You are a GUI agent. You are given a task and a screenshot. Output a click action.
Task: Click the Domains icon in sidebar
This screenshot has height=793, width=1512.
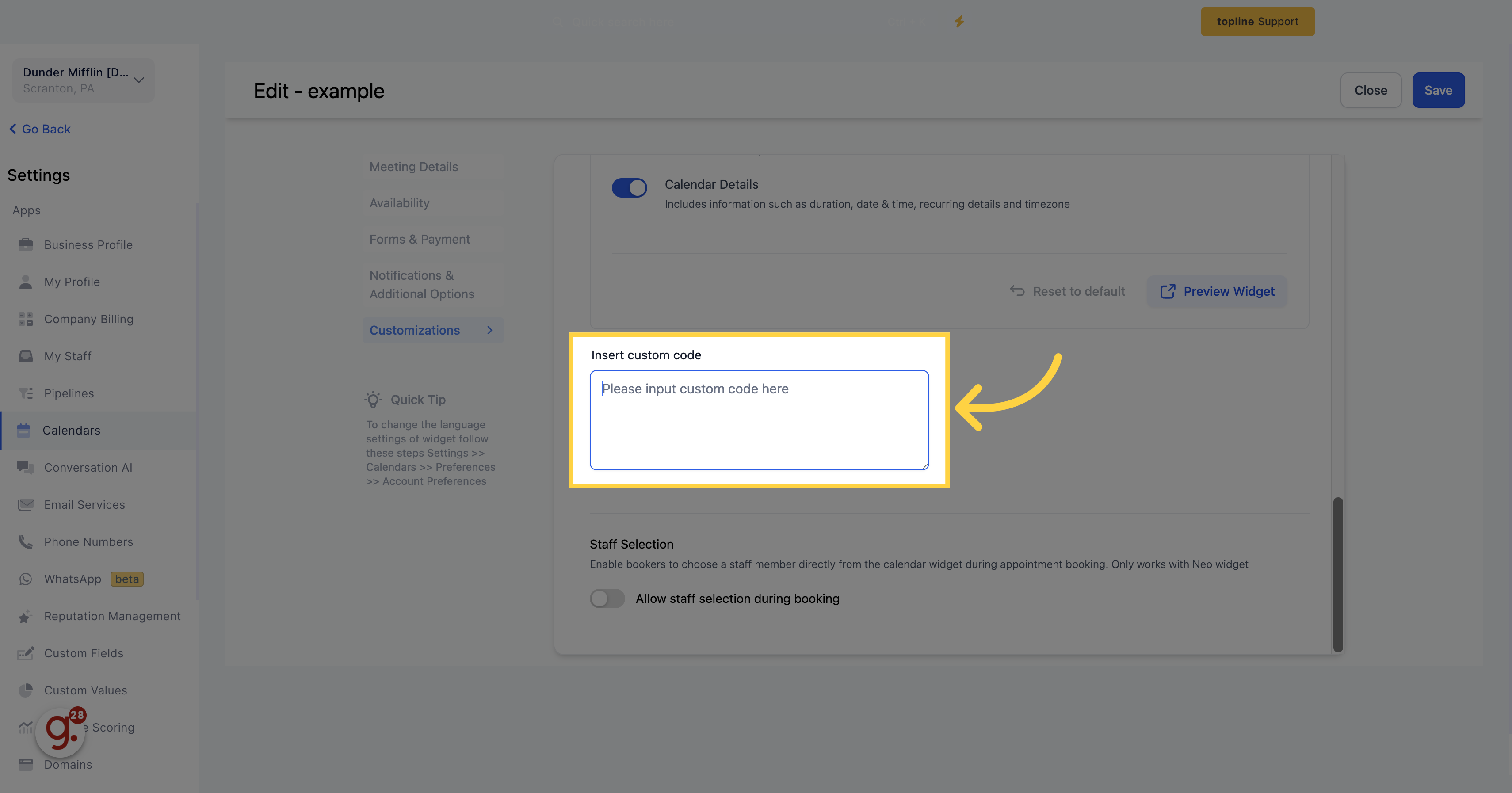click(24, 764)
